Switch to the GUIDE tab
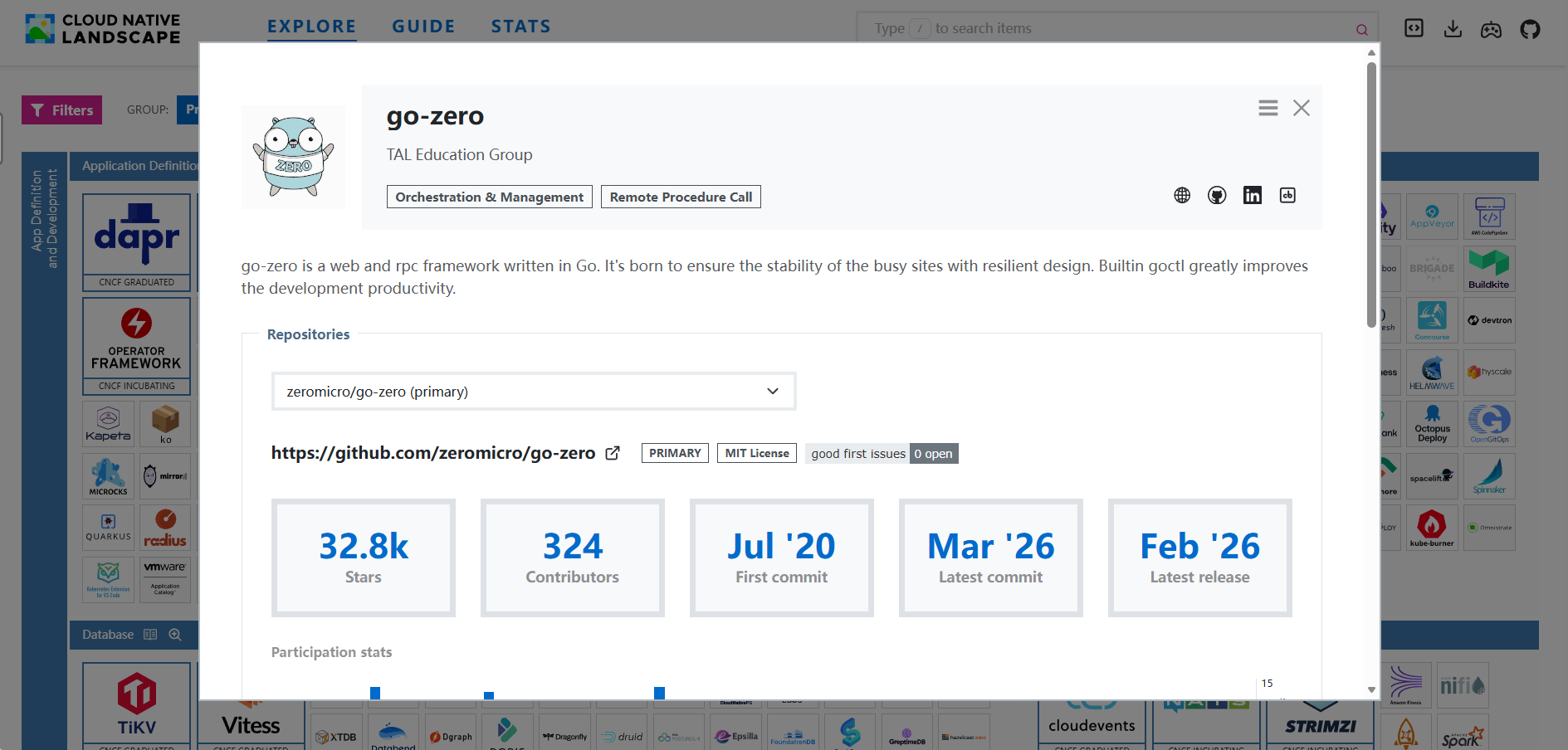 [423, 27]
